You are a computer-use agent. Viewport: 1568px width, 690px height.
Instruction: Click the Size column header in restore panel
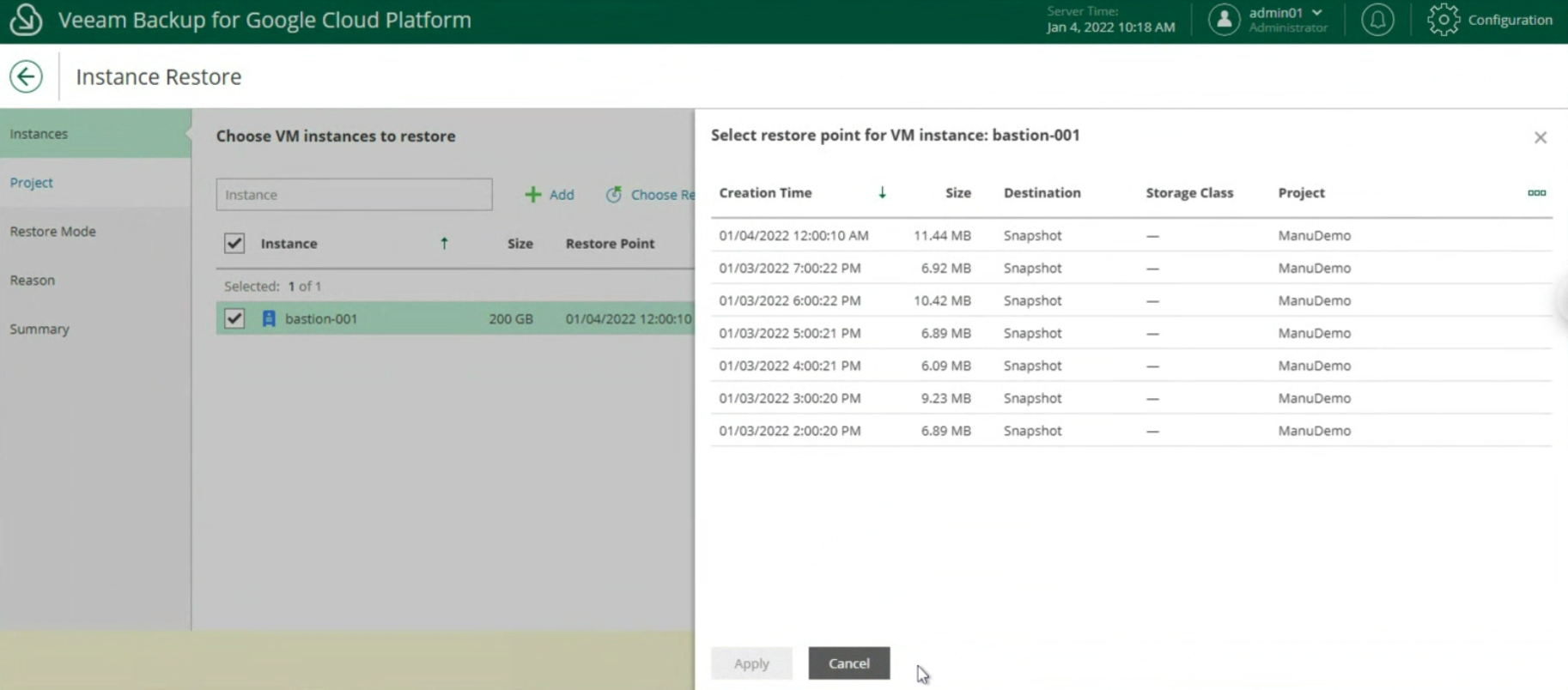point(958,193)
